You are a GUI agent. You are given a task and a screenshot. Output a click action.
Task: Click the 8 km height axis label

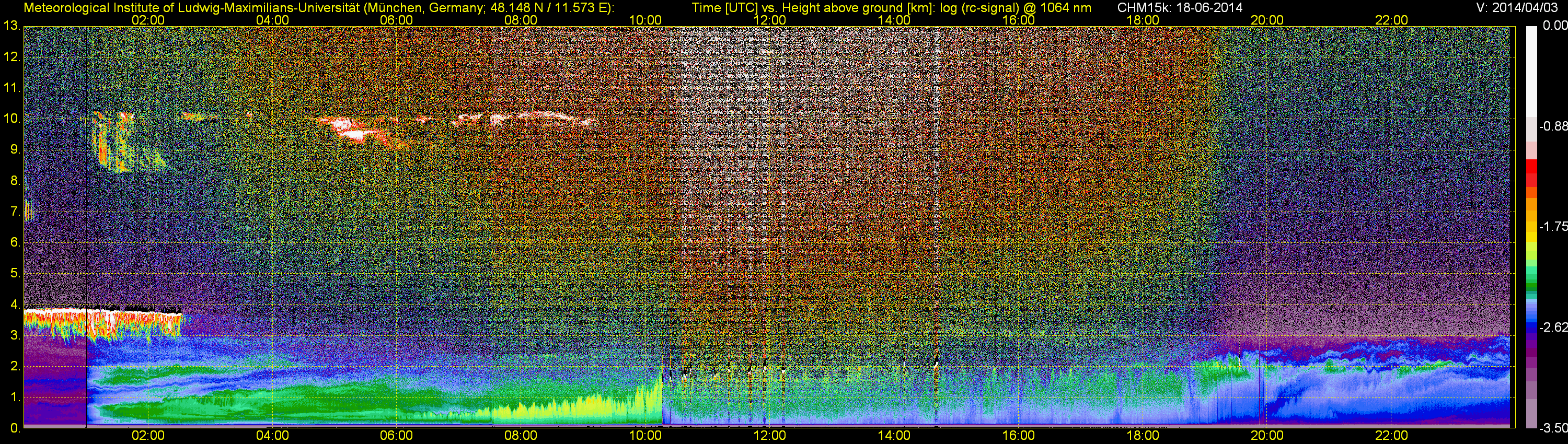[15, 181]
